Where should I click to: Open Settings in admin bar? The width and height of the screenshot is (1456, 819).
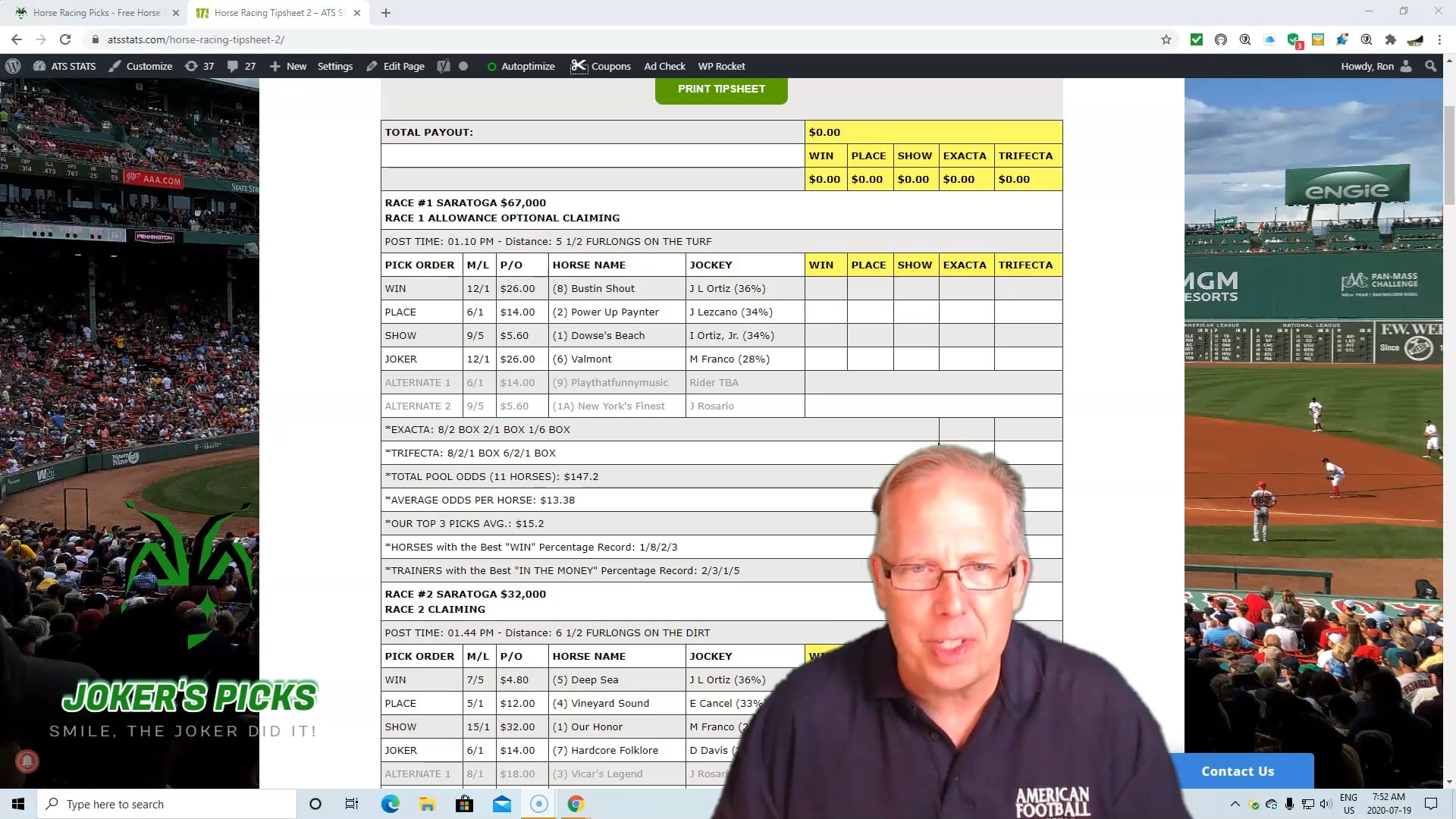click(x=335, y=66)
